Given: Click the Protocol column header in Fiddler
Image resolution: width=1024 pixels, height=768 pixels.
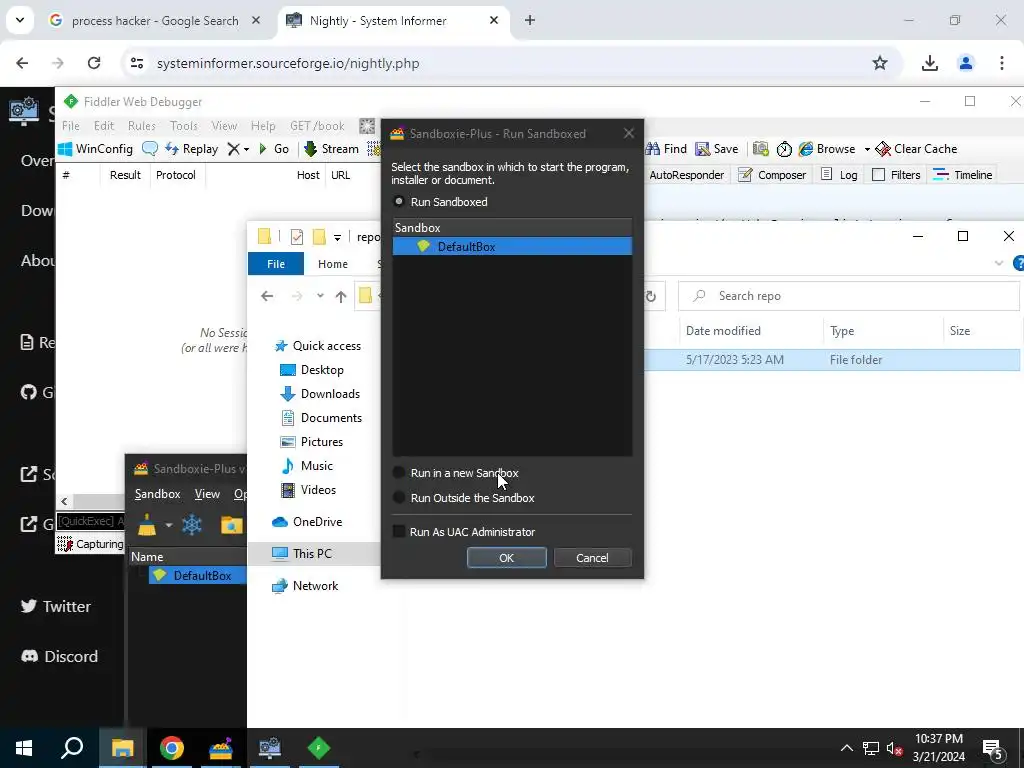Looking at the screenshot, I should pos(176,175).
